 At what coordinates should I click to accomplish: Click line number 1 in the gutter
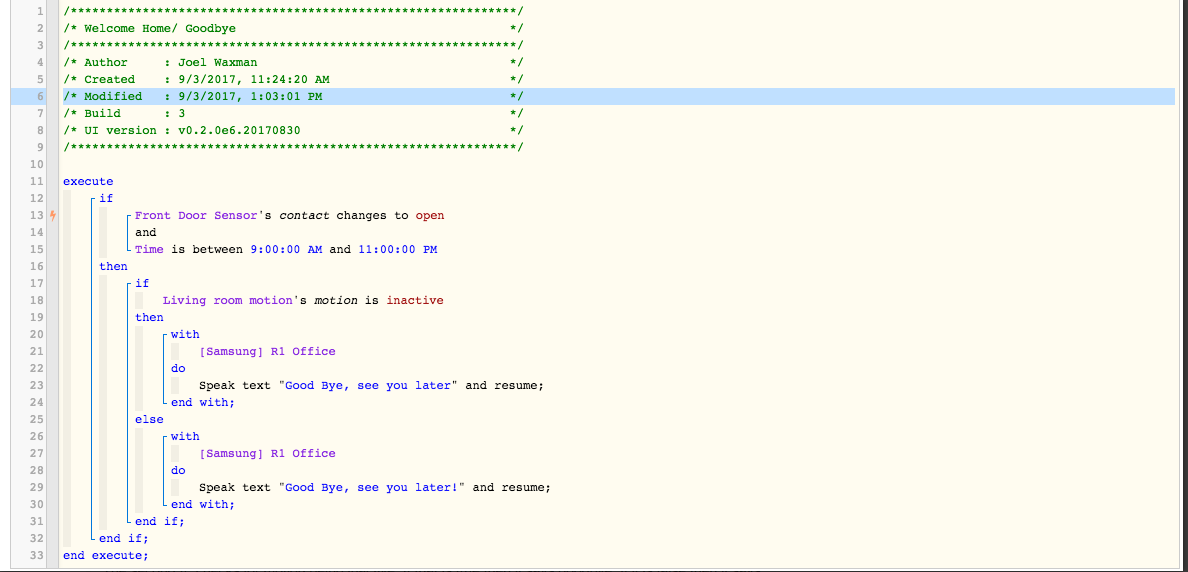click(41, 11)
